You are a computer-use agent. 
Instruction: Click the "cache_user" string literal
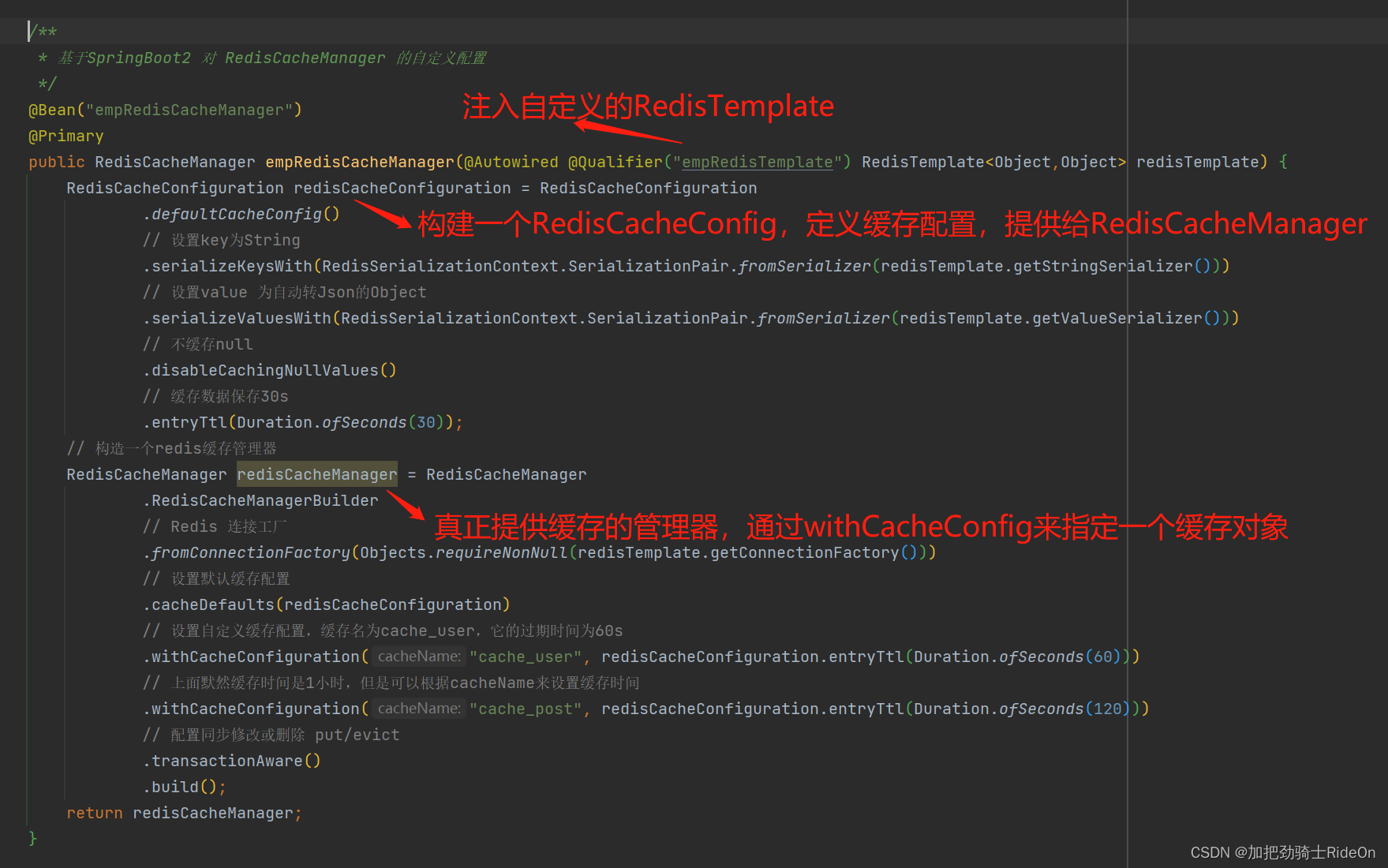pyautogui.click(x=526, y=657)
